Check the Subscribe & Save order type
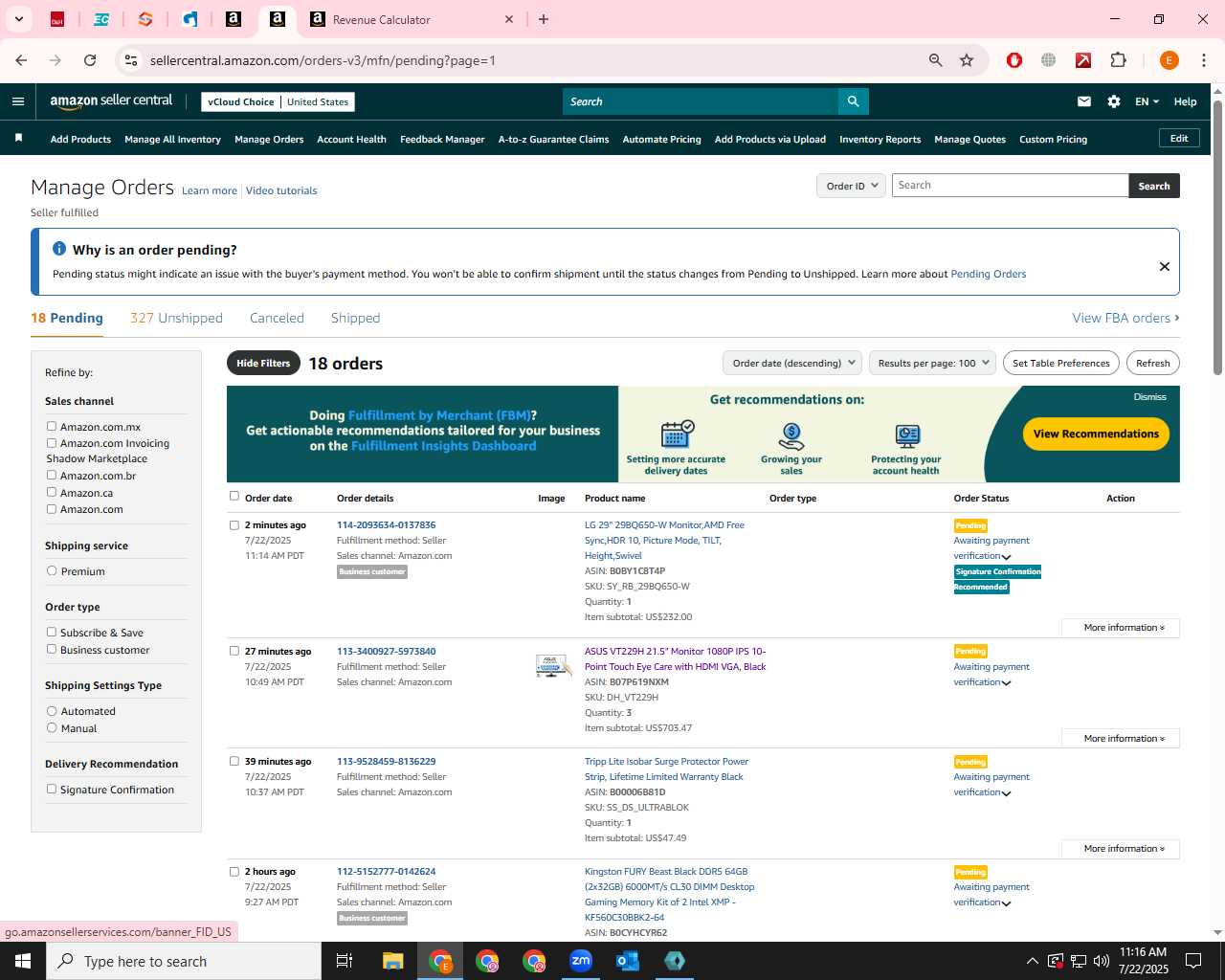Viewport: 1225px width, 980px height. coord(52,632)
